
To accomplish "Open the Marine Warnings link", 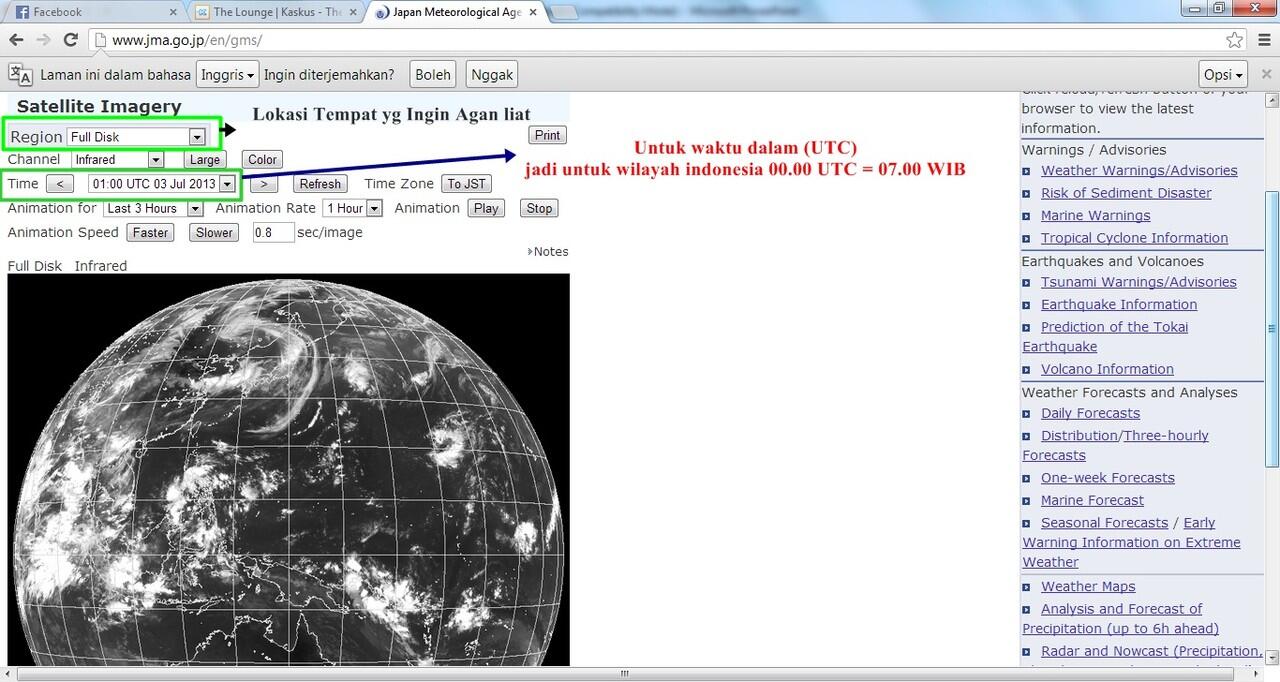I will pyautogui.click(x=1096, y=216).
